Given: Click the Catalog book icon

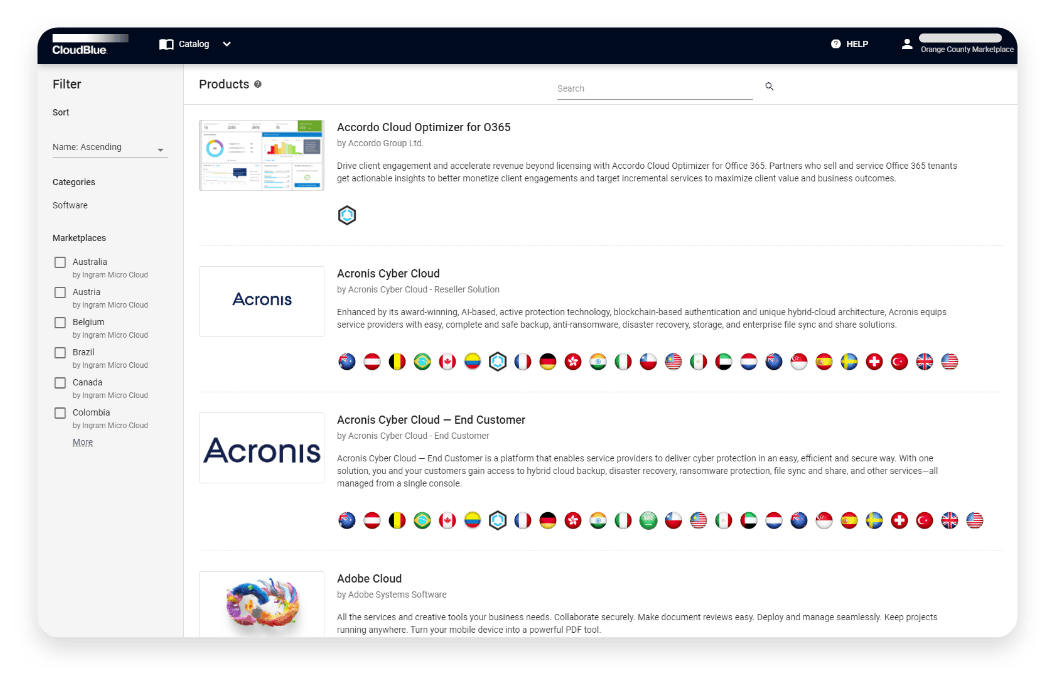Looking at the screenshot, I should [166, 44].
